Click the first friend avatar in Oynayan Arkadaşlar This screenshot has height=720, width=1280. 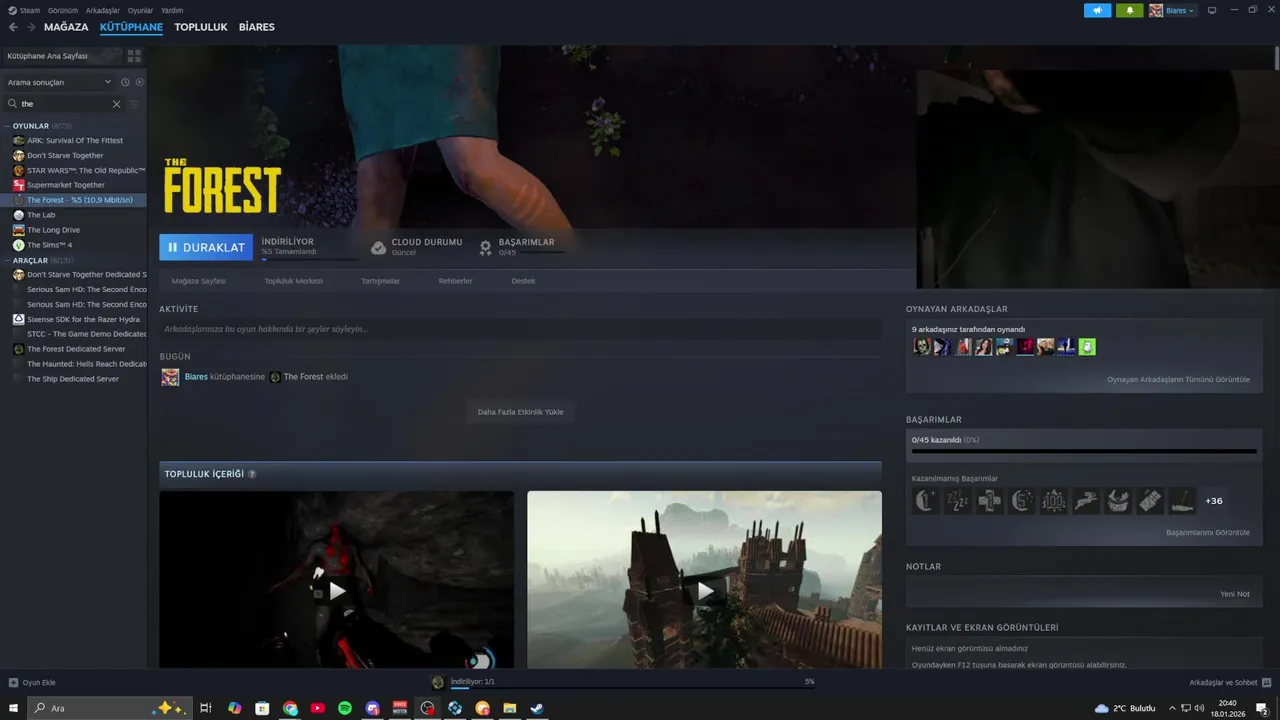(x=922, y=347)
